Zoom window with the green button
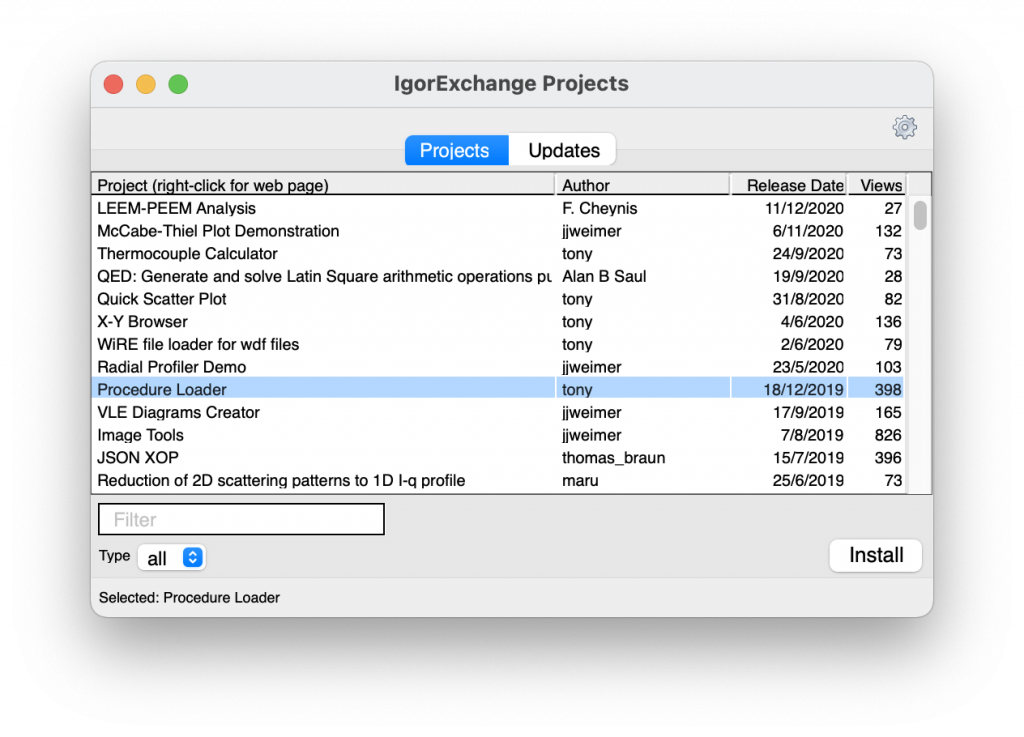The height and width of the screenshot is (737, 1024). click(178, 84)
